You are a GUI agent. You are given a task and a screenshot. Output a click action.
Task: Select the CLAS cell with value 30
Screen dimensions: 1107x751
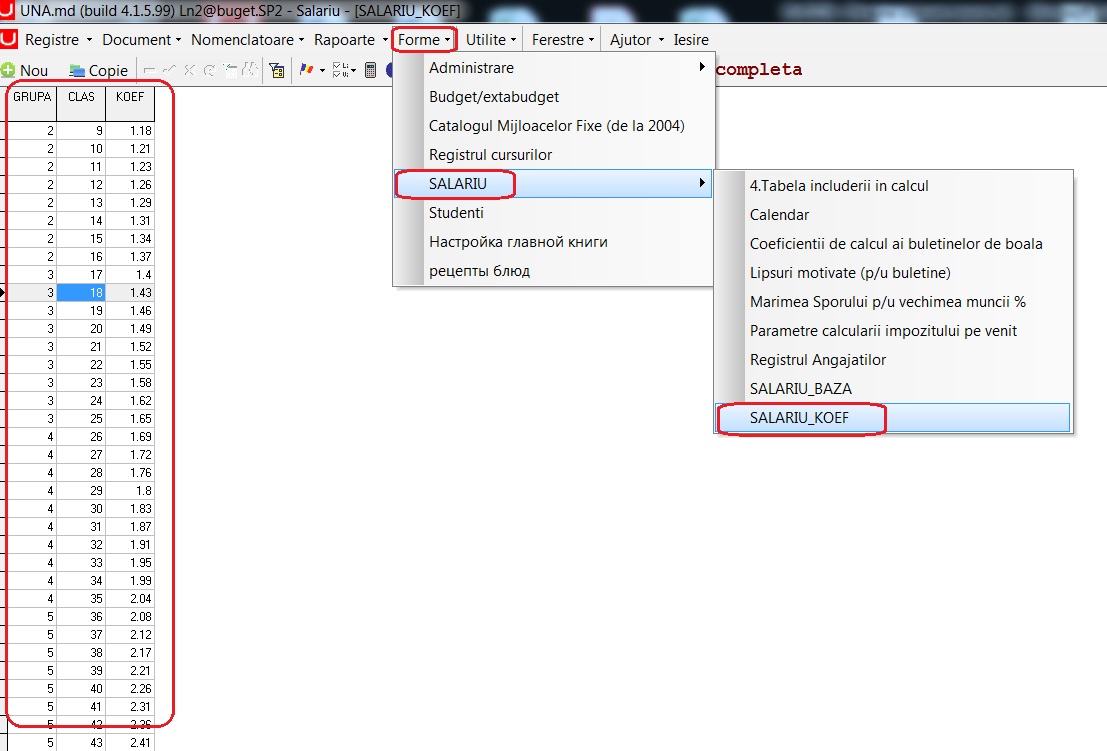click(81, 508)
